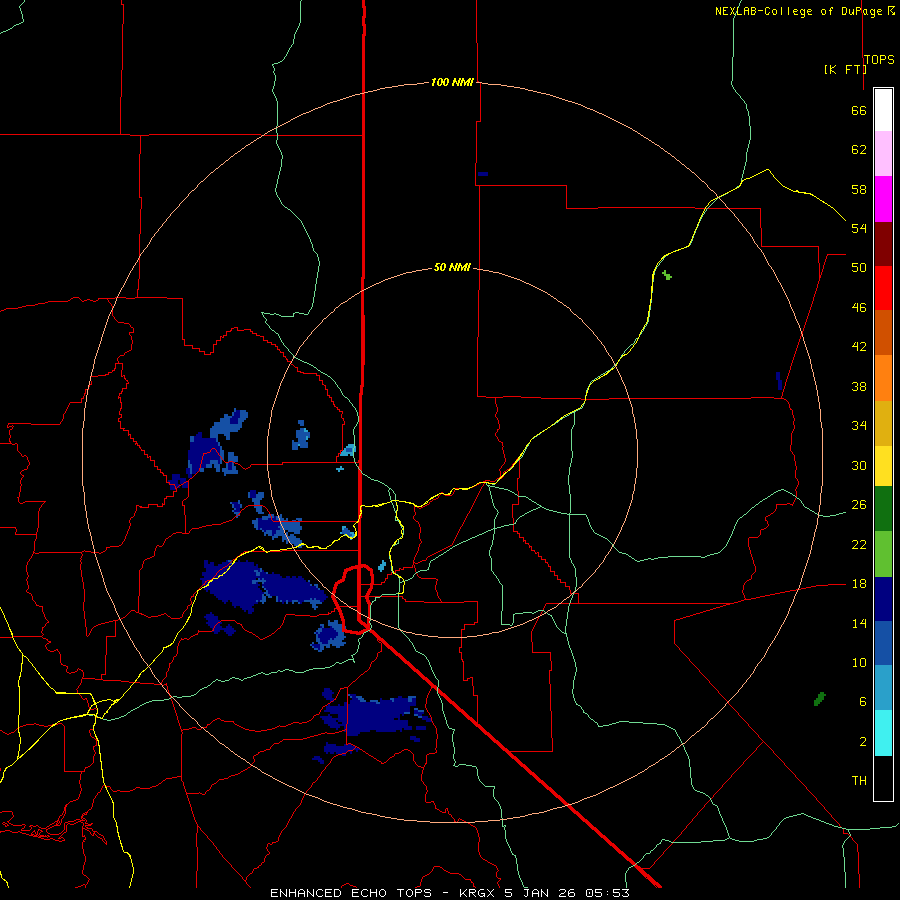Click the '54' legend value
This screenshot has height=900, width=900.
pos(859,228)
